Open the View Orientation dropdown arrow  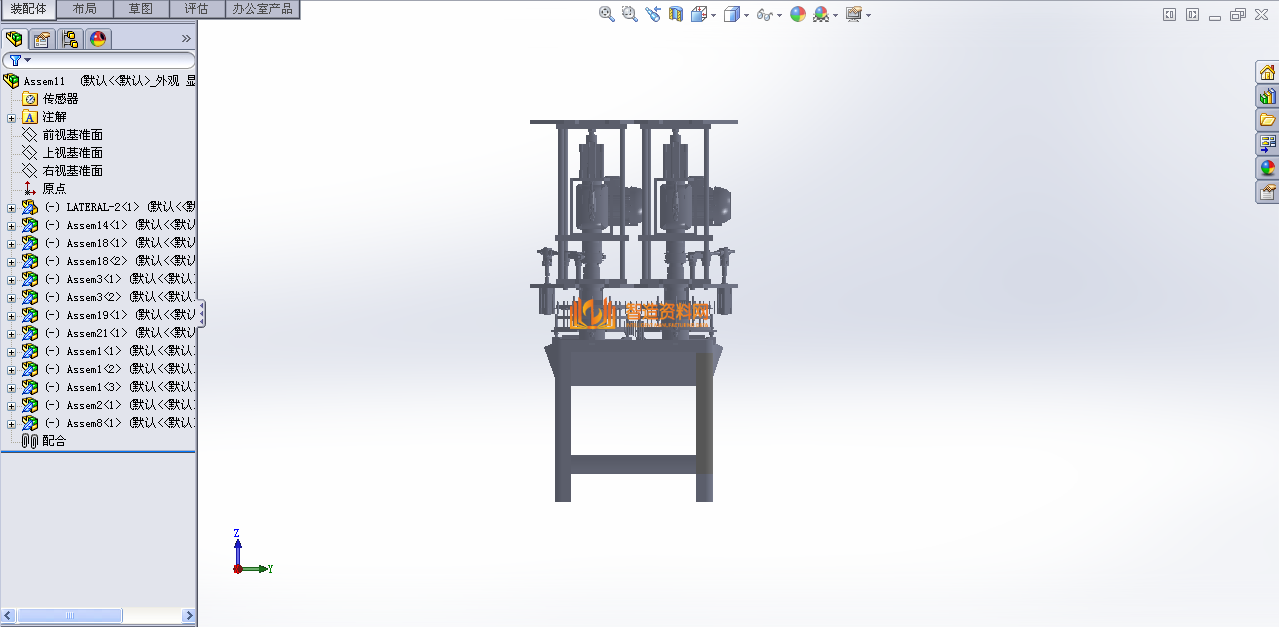(x=713, y=15)
